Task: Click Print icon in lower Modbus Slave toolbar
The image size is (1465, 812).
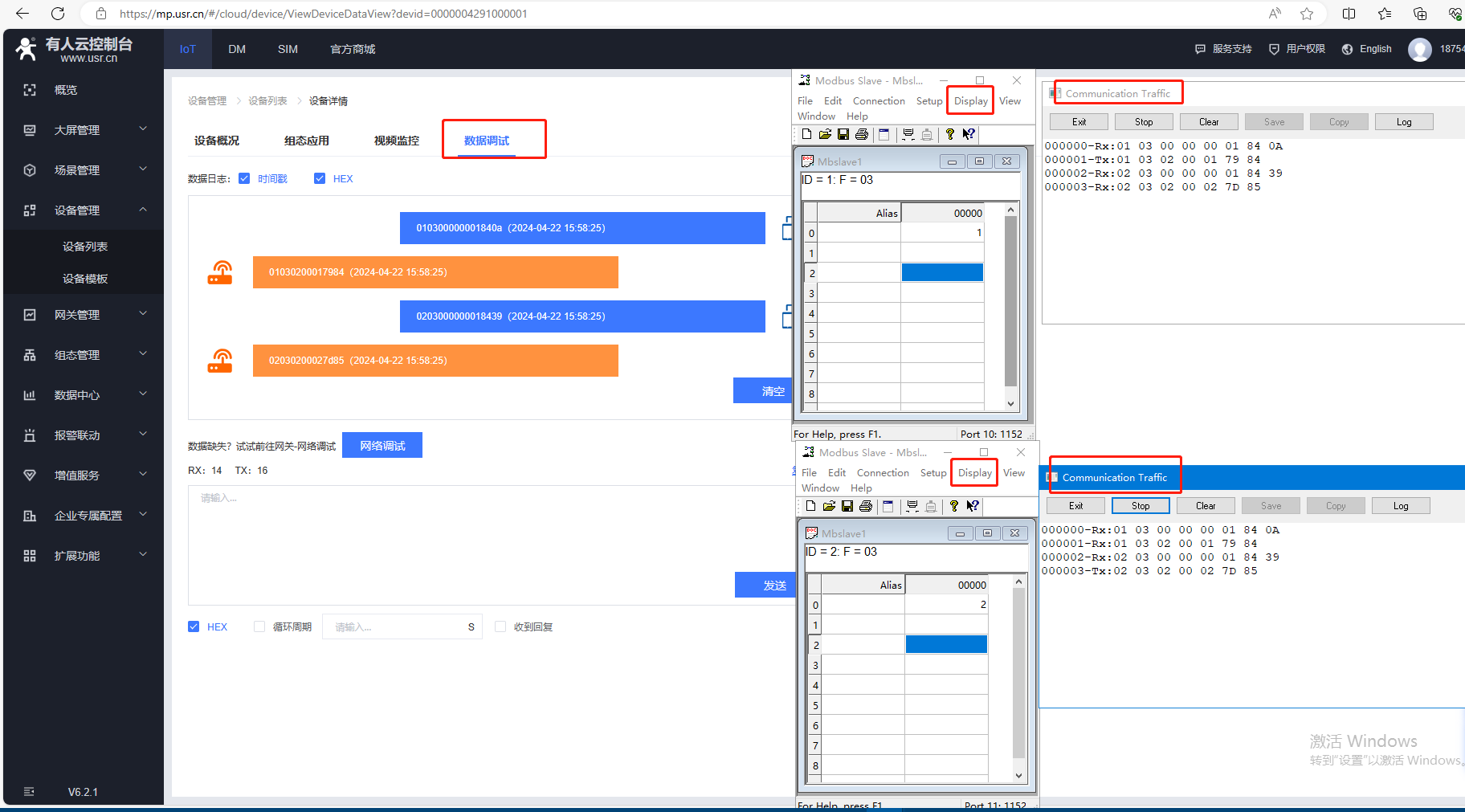Action: pyautogui.click(x=865, y=506)
